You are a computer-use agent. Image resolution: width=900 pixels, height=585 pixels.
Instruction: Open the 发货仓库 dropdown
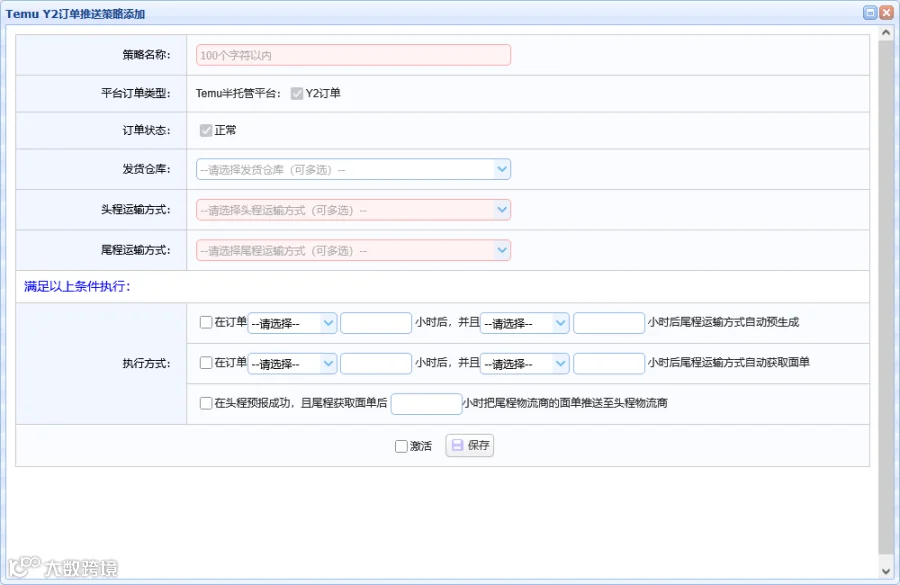[353, 169]
